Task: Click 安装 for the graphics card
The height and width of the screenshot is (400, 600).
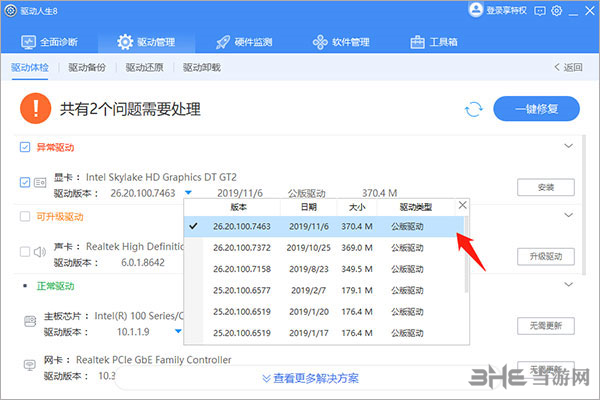Action: (x=546, y=188)
